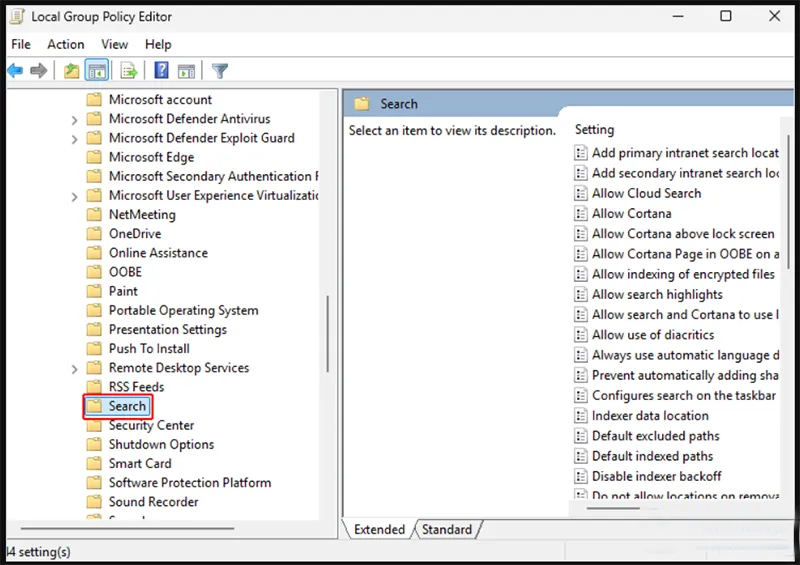Select the Allow Cortana policy setting

click(x=631, y=213)
